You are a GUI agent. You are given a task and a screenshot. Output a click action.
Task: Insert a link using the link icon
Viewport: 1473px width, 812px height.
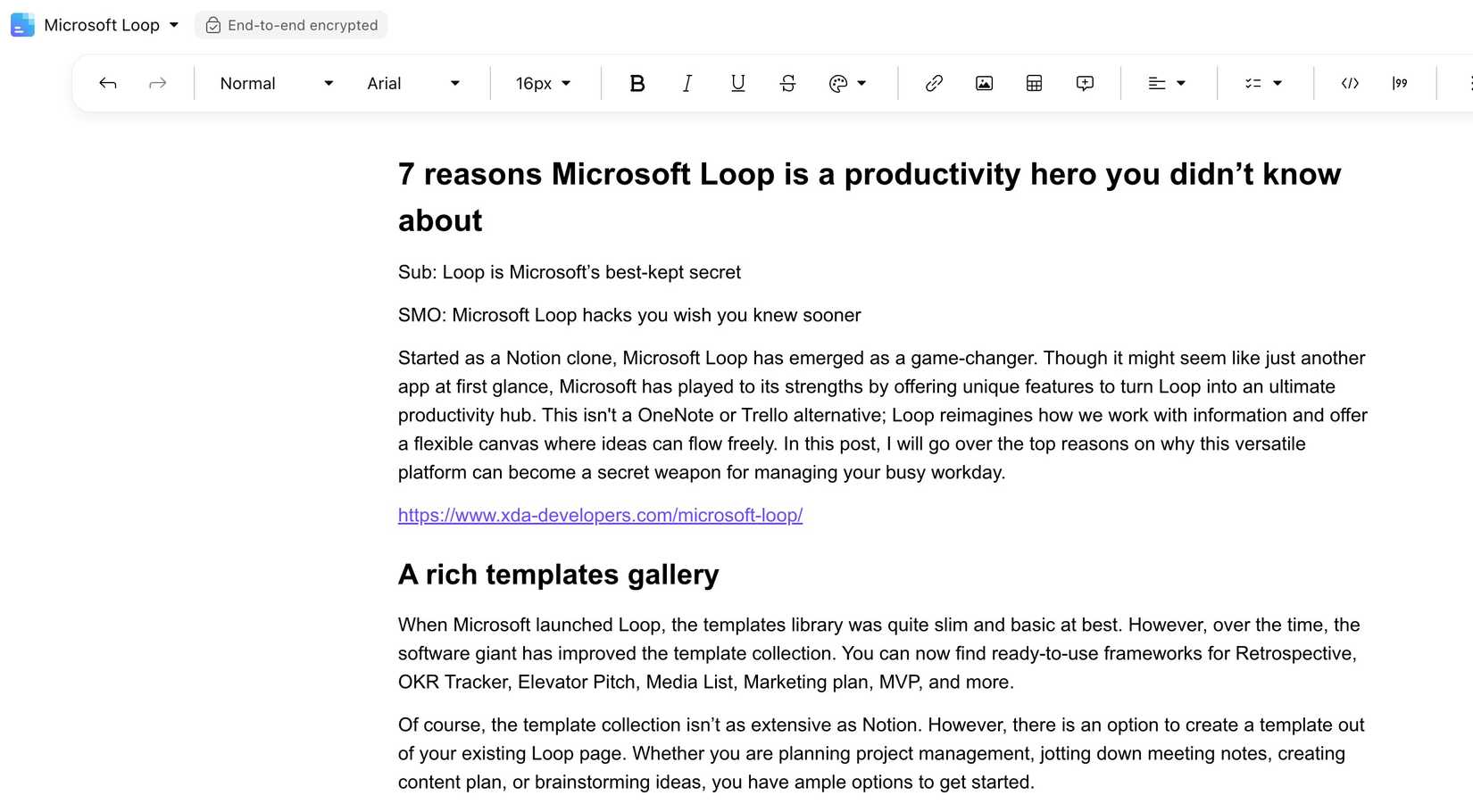click(x=934, y=83)
